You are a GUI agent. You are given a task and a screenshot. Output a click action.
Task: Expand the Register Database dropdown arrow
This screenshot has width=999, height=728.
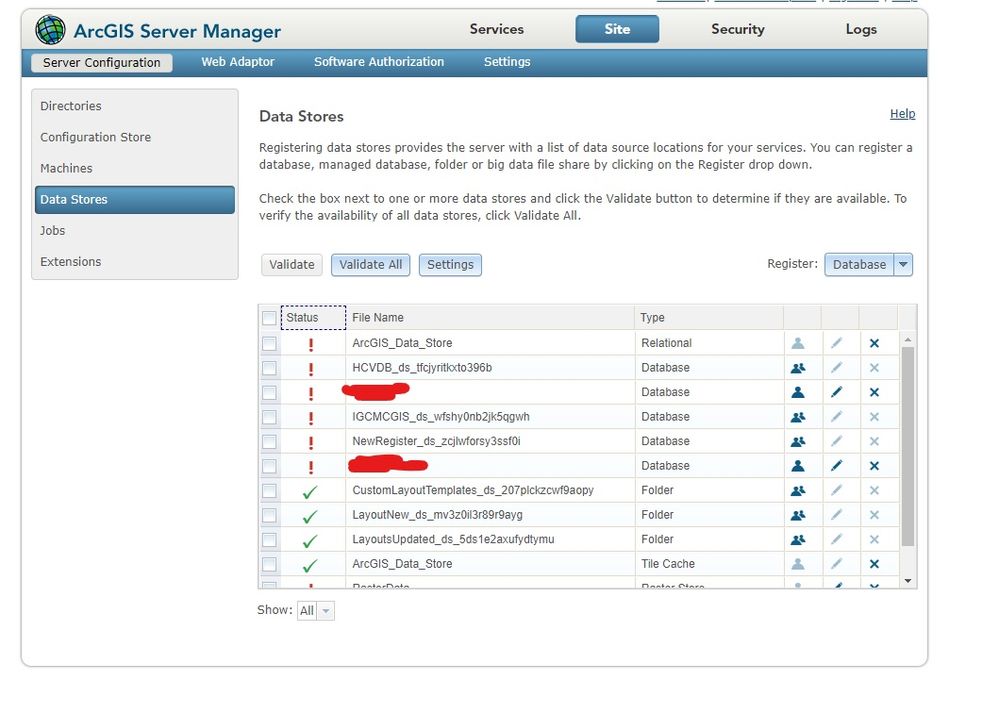pos(903,264)
